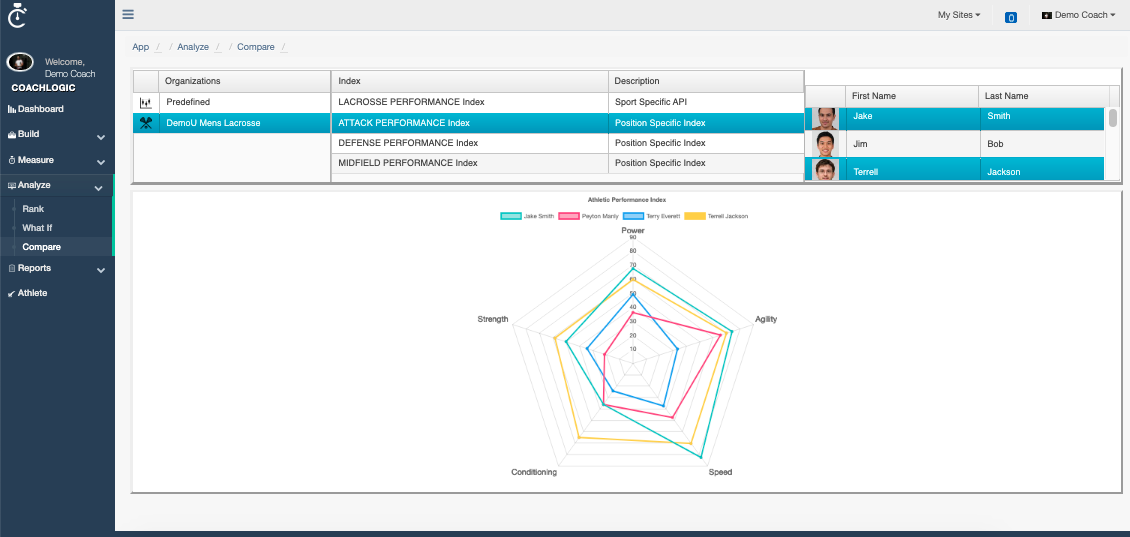Click the Predefined organization chart icon

(x=145, y=103)
